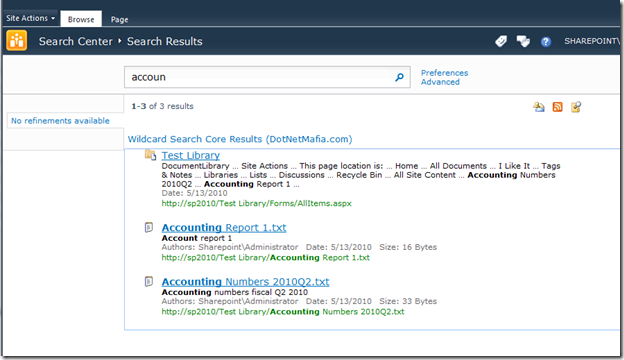
Task: Click the Date: 5/13/2010 under Test Library
Action: coord(194,193)
